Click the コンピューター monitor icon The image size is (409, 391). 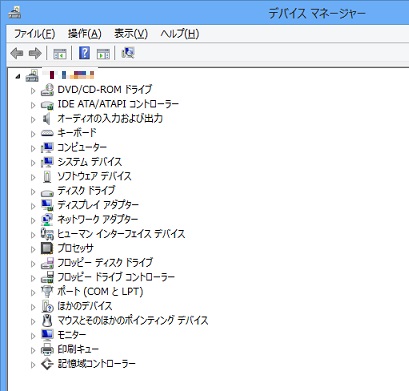click(47, 148)
